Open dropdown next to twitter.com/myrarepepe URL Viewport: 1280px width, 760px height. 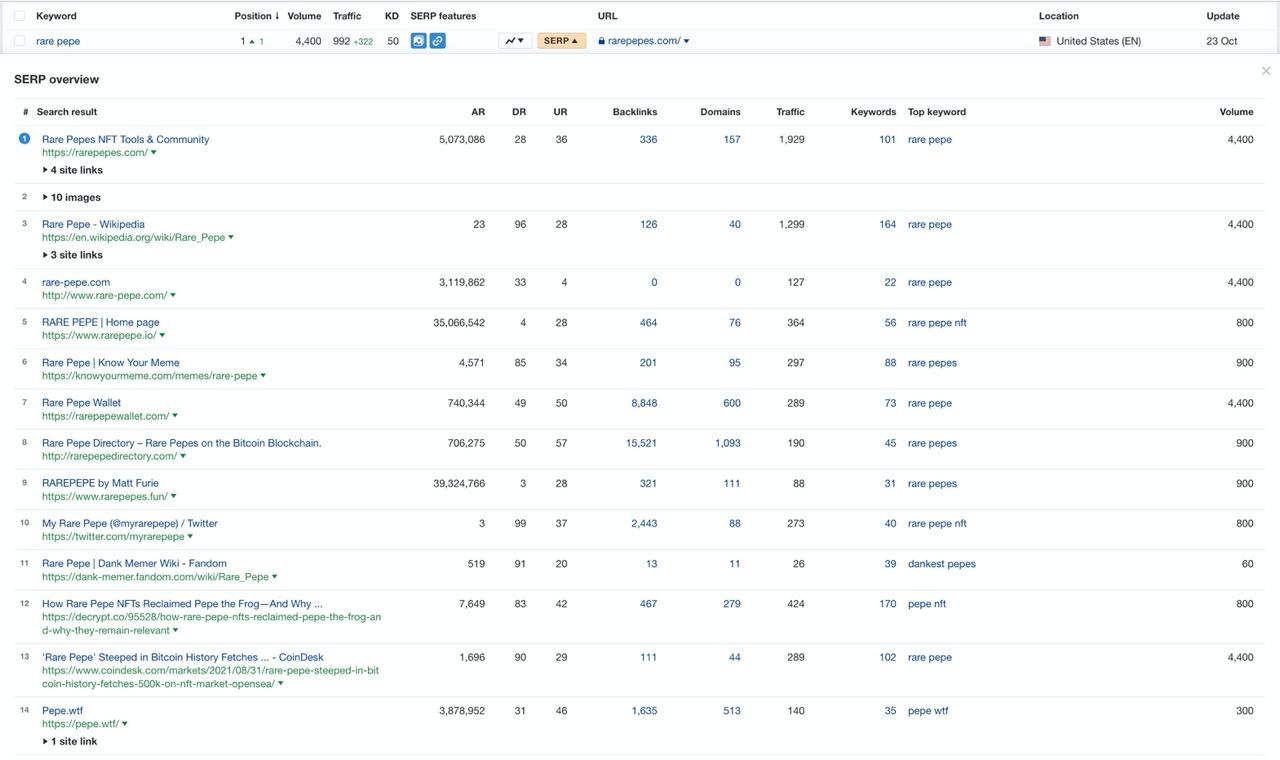(x=190, y=537)
